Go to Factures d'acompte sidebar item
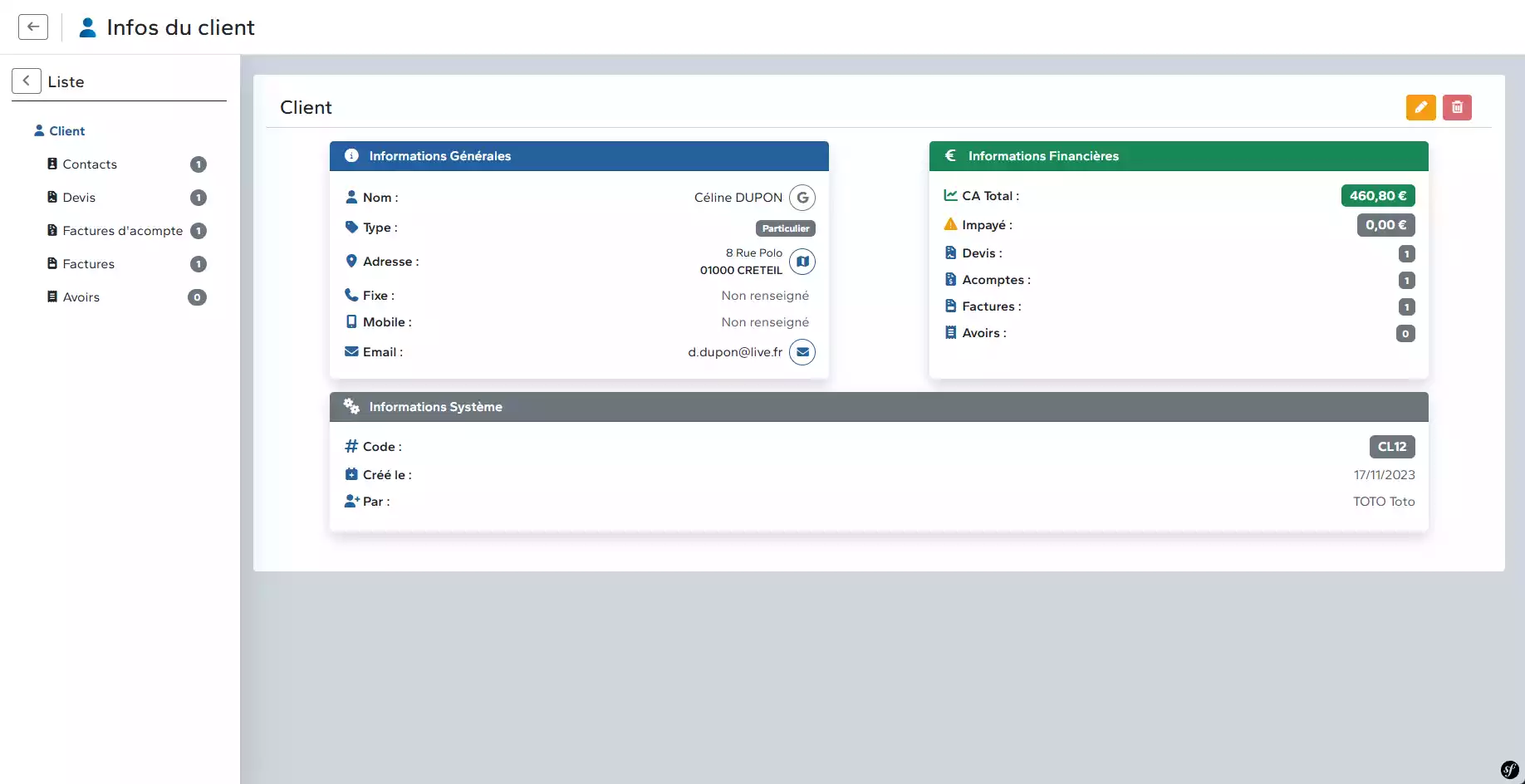This screenshot has height=784, width=1525. [x=122, y=231]
